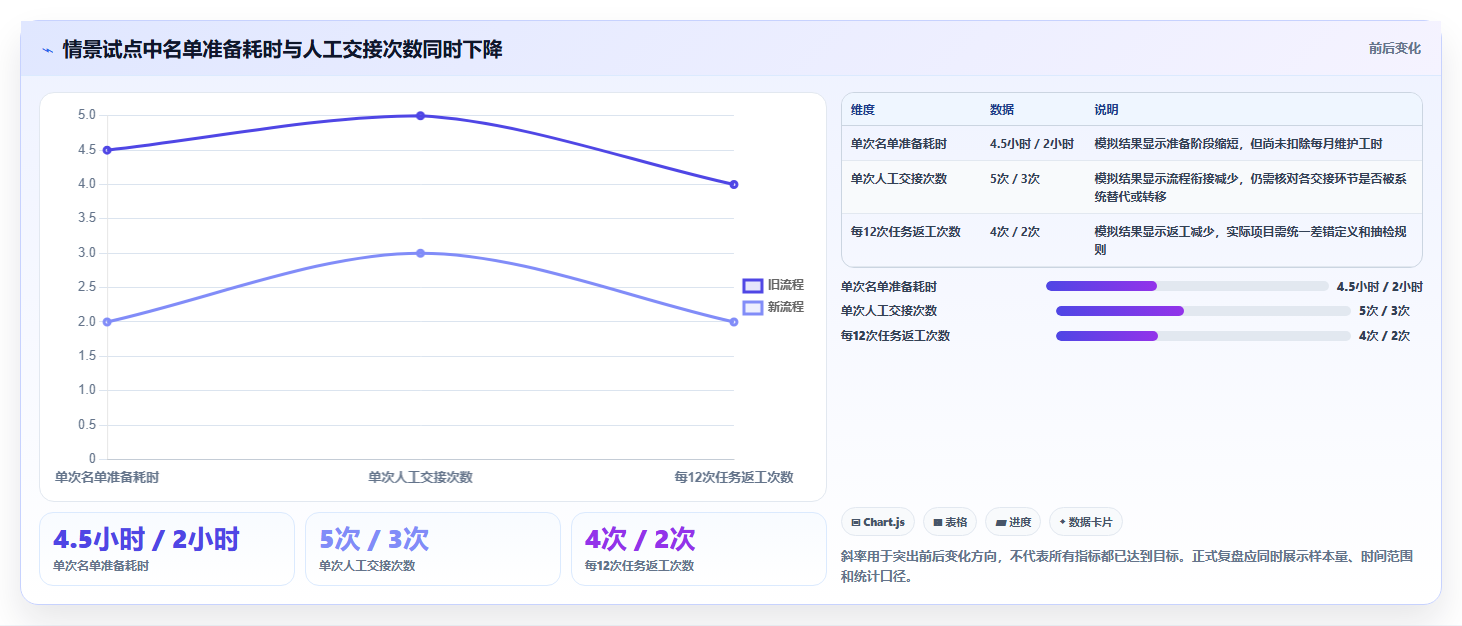Select the 新流程 data point at 单次名单准备耗时
Viewport: 1462px width, 626px height.
click(107, 322)
